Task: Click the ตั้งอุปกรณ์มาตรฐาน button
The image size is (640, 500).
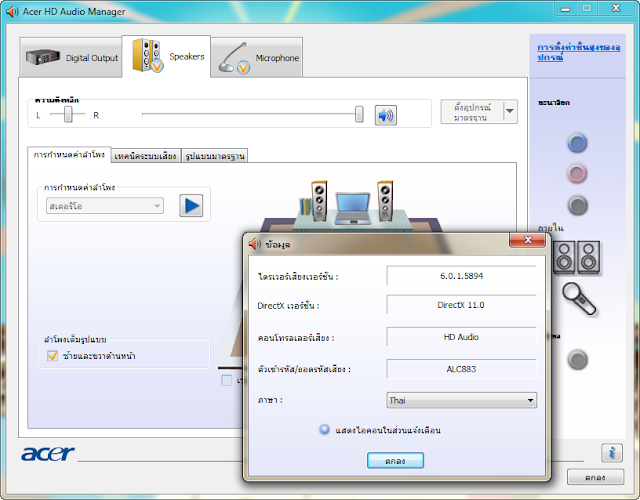Action: [472, 111]
